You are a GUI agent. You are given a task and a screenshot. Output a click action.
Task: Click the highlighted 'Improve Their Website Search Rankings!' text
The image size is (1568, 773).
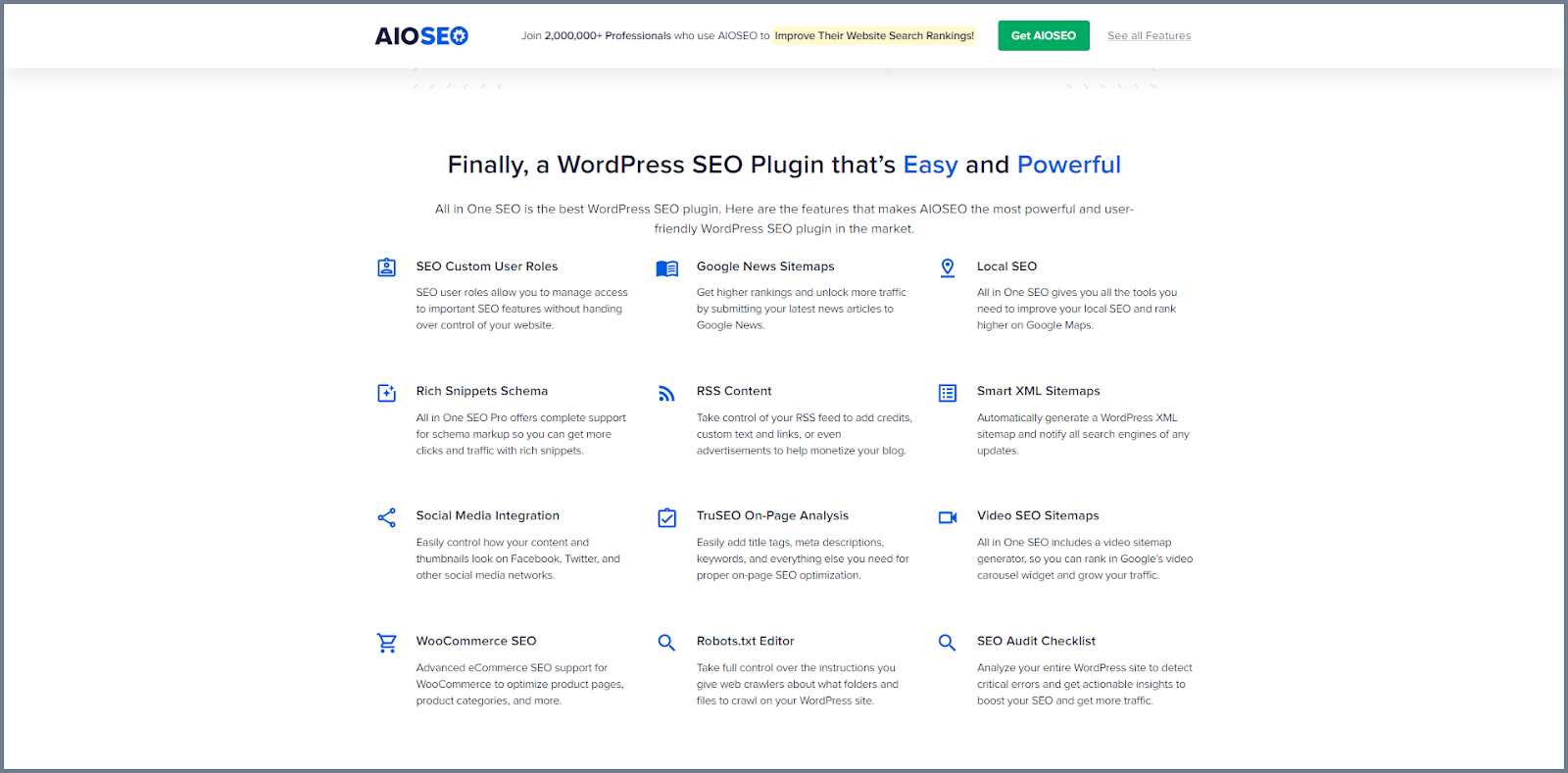click(874, 35)
